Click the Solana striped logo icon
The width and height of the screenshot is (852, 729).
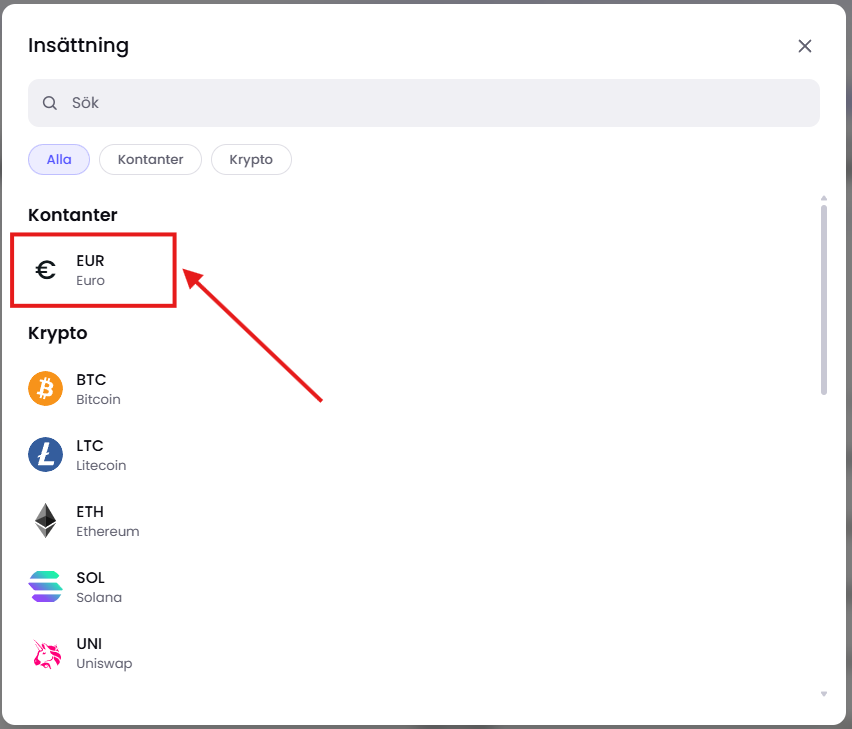coord(46,587)
